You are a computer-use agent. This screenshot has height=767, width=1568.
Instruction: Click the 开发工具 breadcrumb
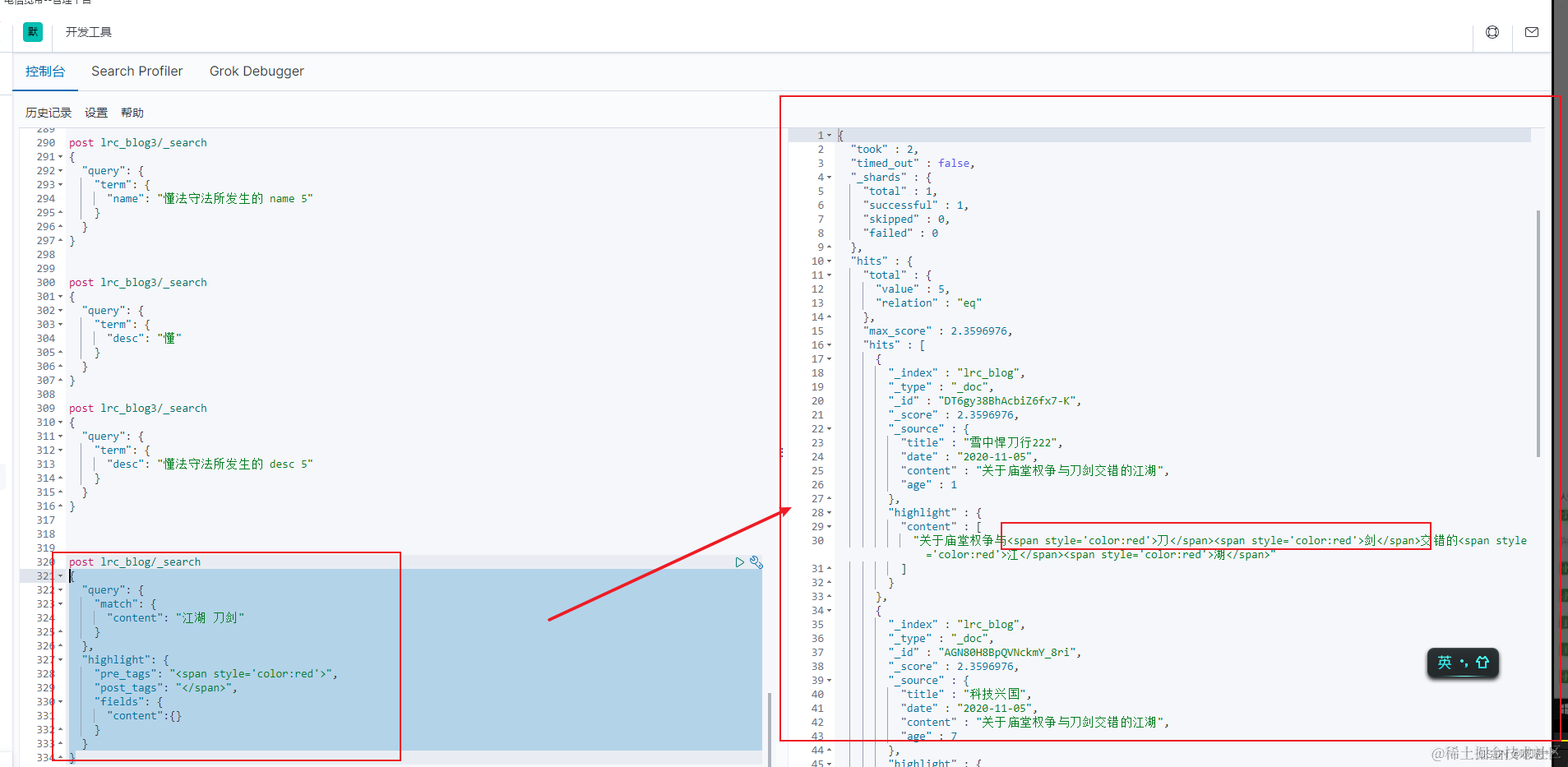pyautogui.click(x=89, y=32)
